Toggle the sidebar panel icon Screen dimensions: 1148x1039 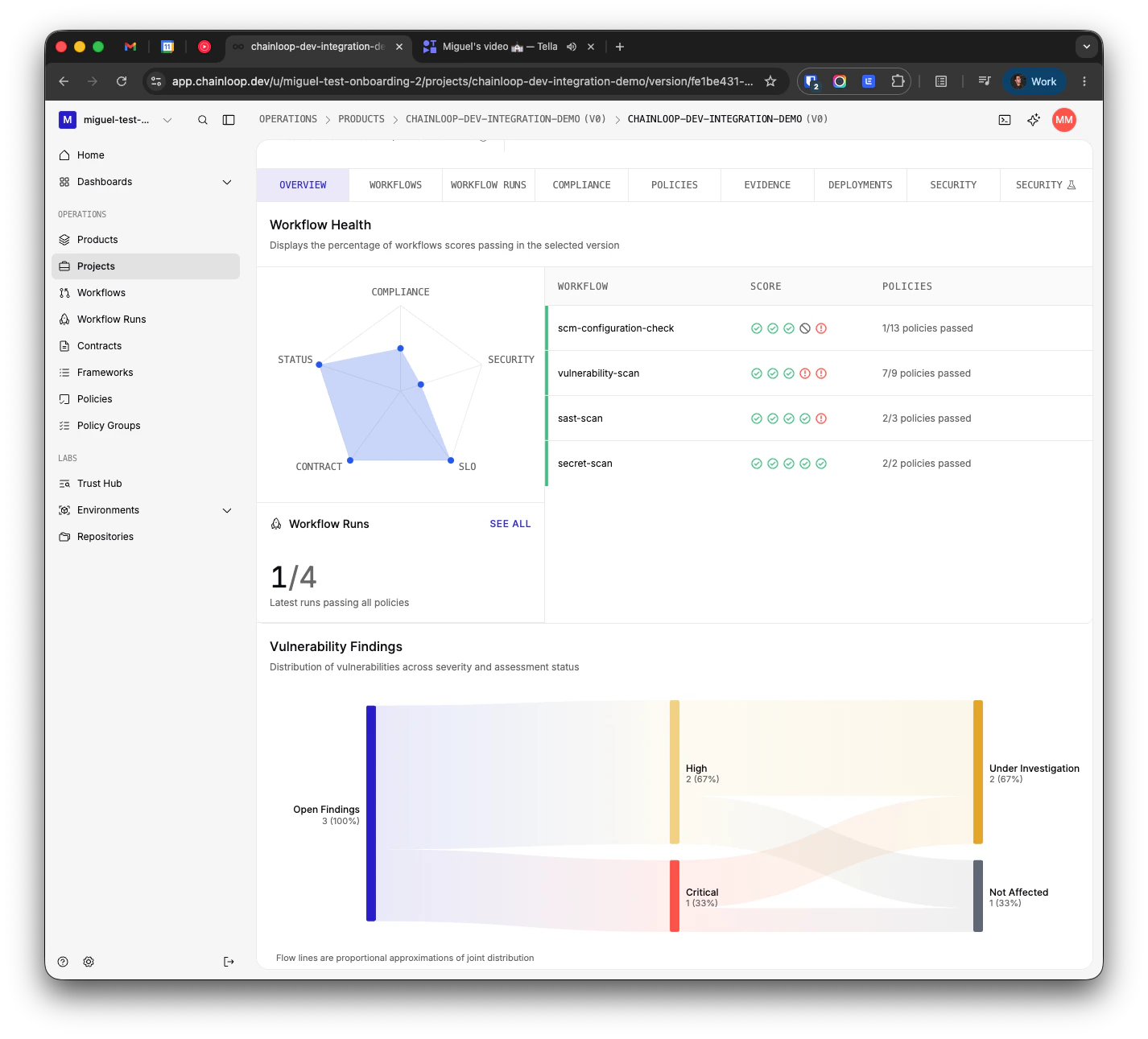tap(229, 120)
